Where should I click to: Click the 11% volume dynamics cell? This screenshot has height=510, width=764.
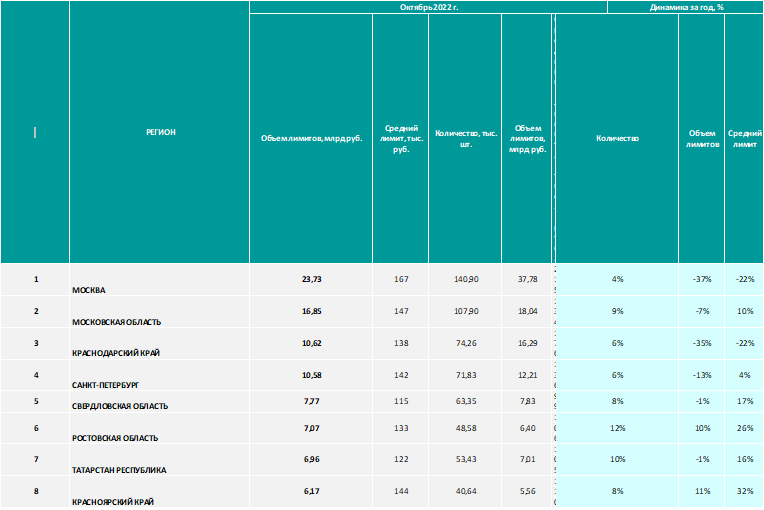click(702, 492)
